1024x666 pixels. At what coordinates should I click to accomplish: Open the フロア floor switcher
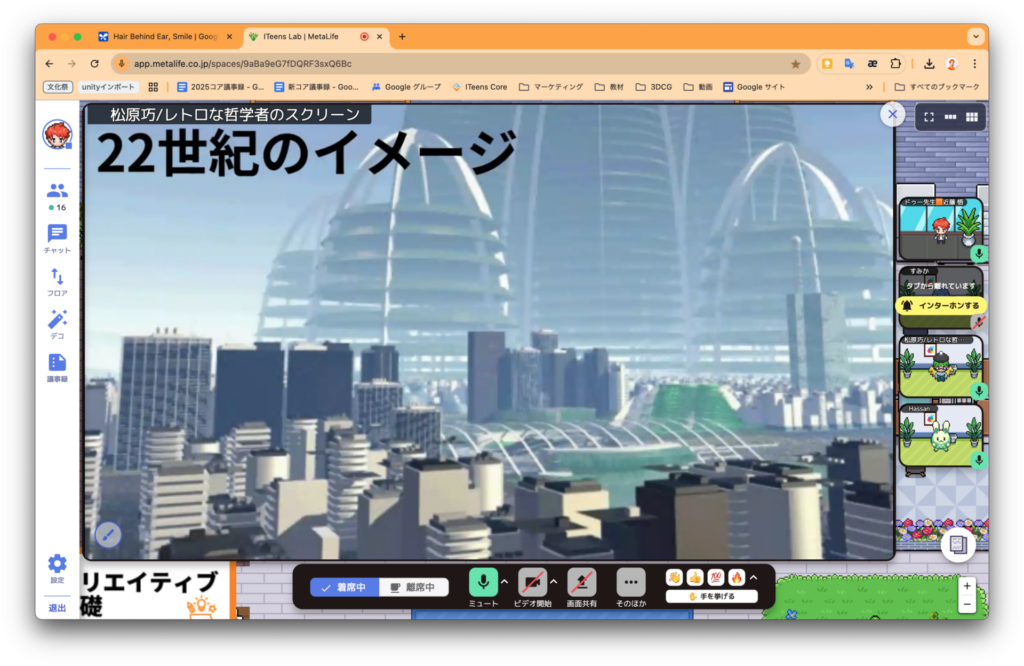click(x=57, y=282)
